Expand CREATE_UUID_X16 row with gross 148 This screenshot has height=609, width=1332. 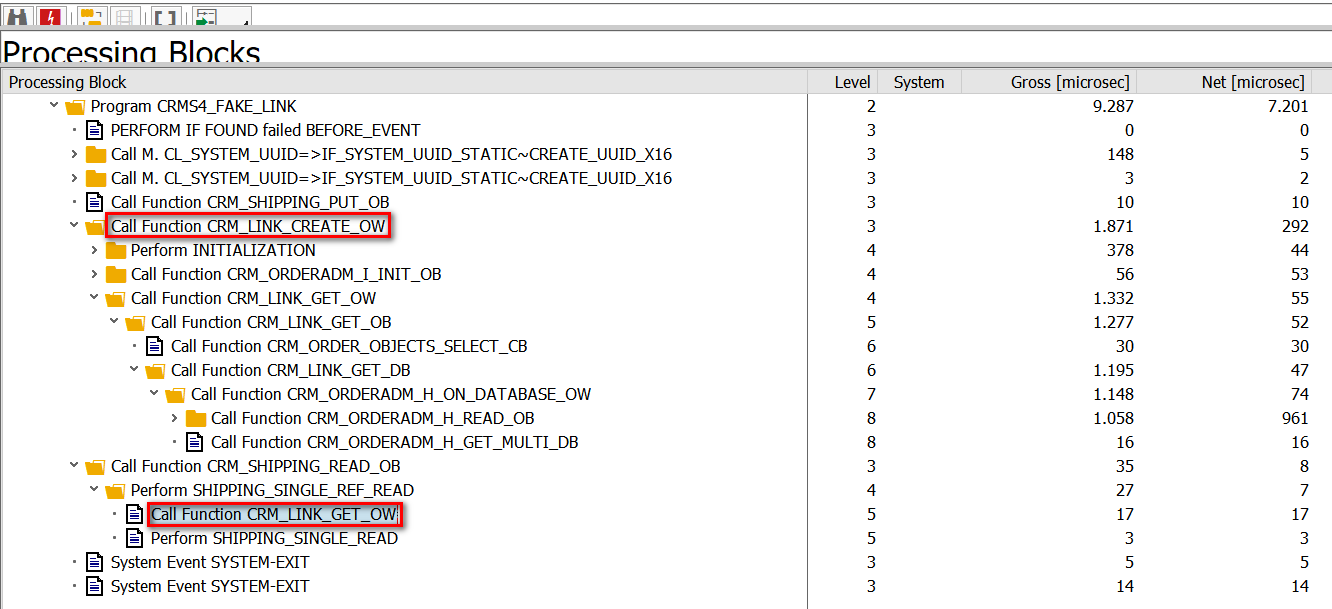pos(74,154)
